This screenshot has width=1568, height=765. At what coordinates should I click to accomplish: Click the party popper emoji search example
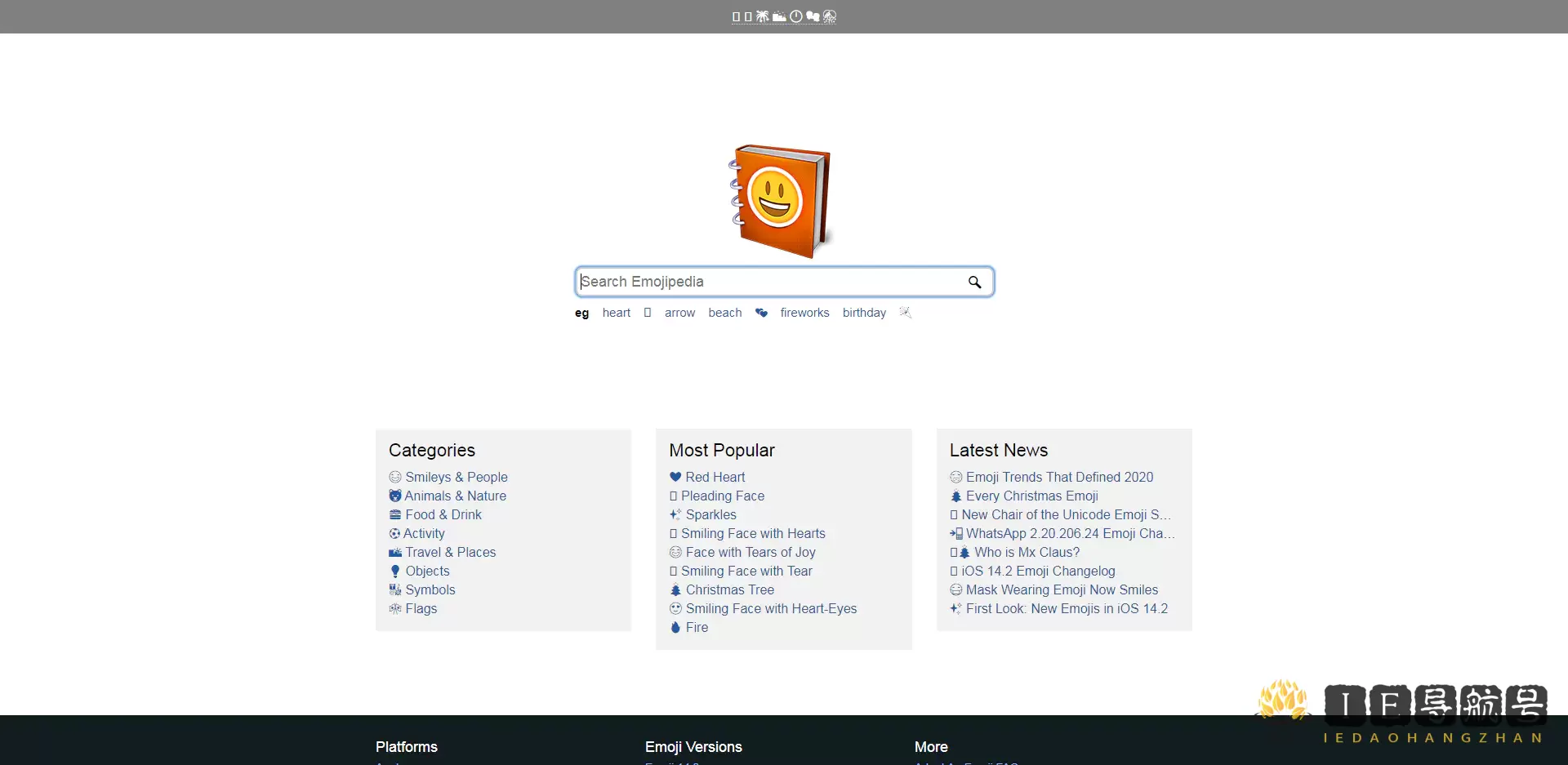point(905,313)
